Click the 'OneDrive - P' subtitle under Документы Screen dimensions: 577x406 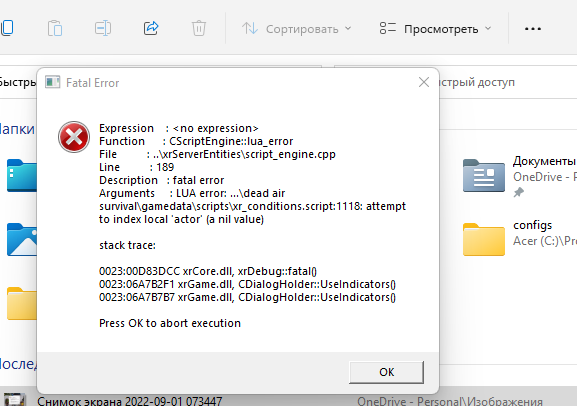545,177
